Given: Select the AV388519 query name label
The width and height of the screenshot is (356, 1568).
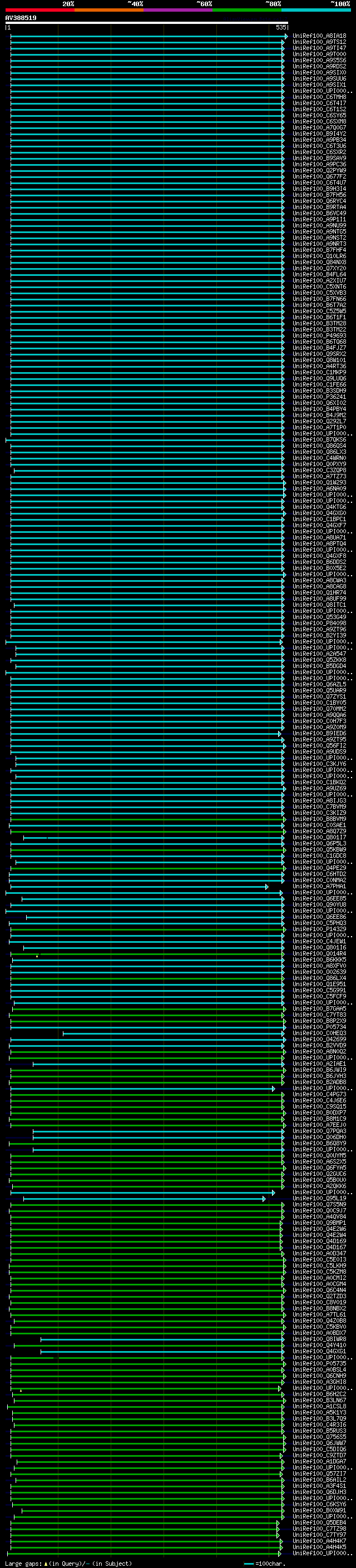Looking at the screenshot, I should tap(21, 18).
